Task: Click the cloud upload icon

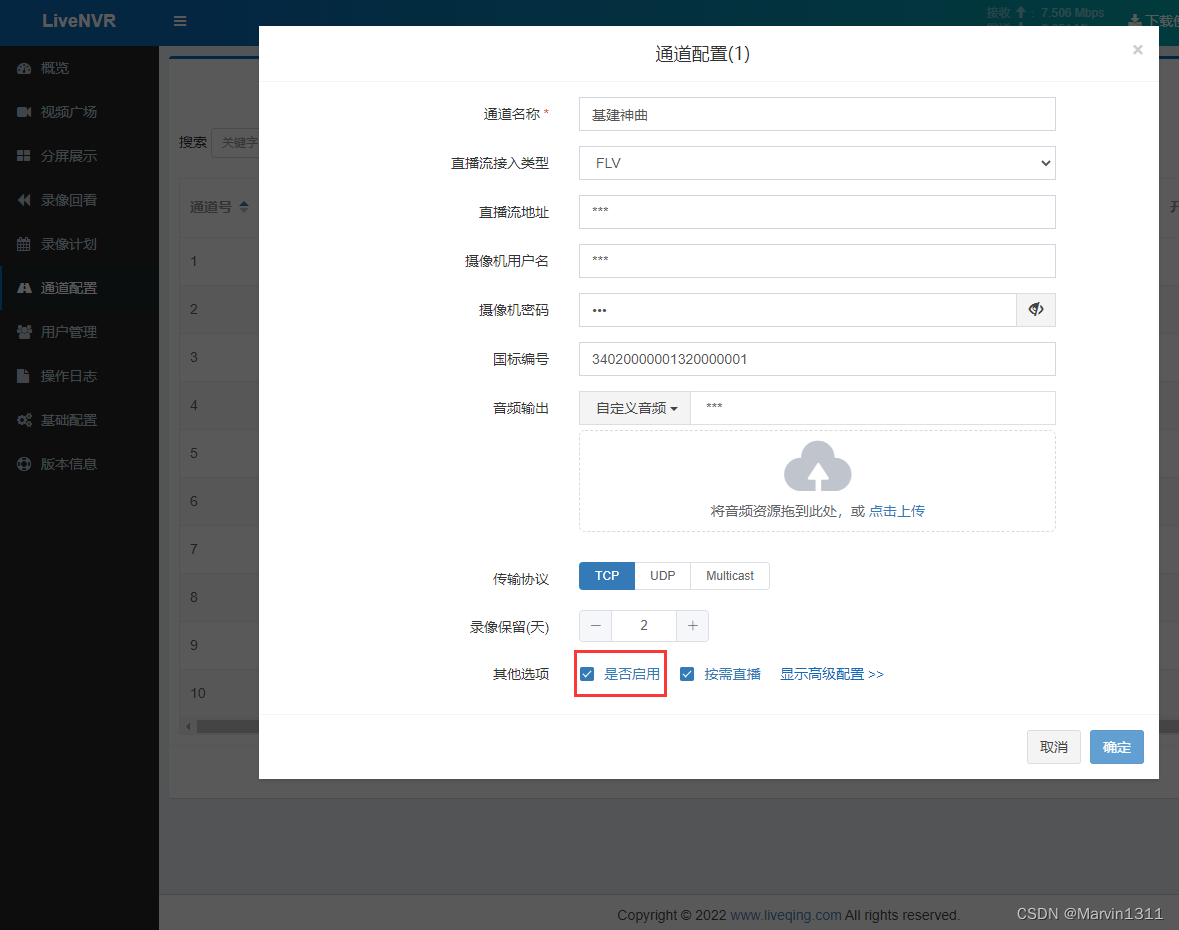Action: pos(817,468)
